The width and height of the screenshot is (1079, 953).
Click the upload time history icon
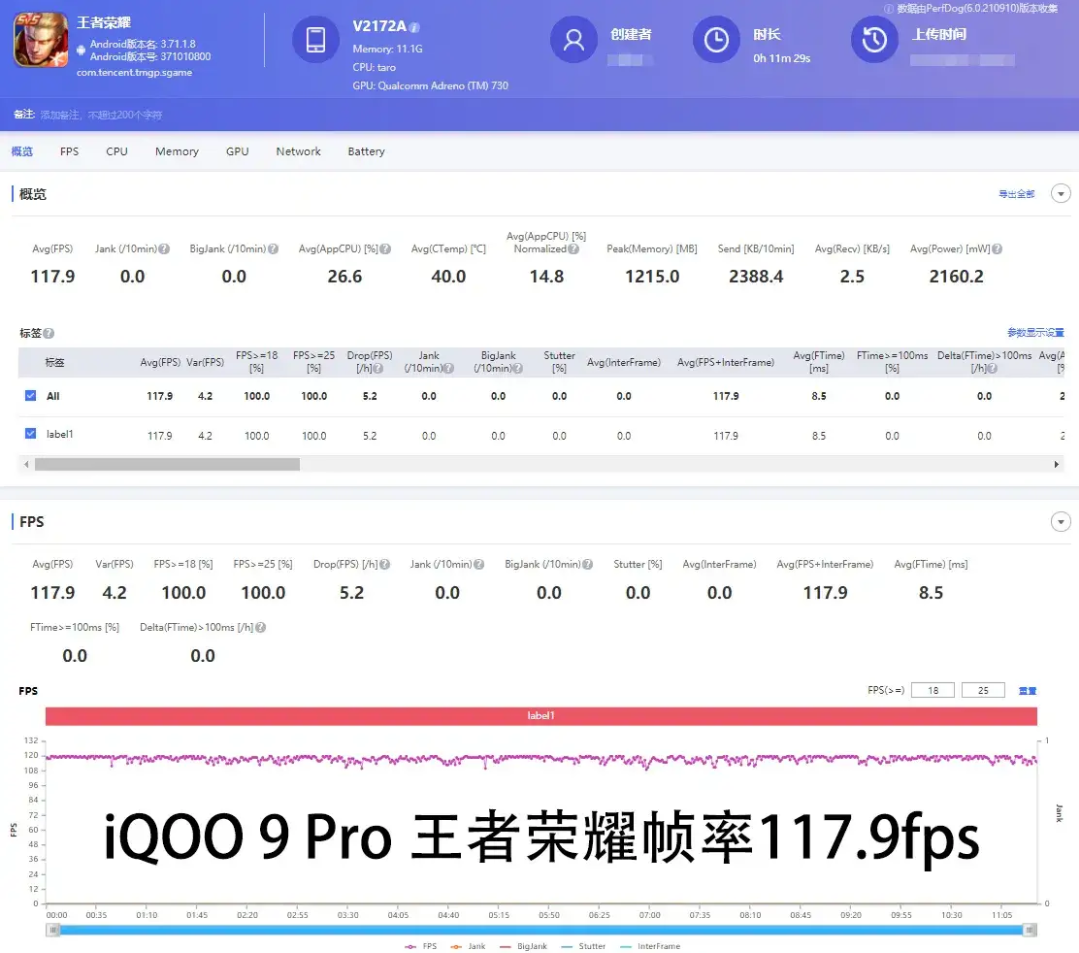(x=874, y=39)
